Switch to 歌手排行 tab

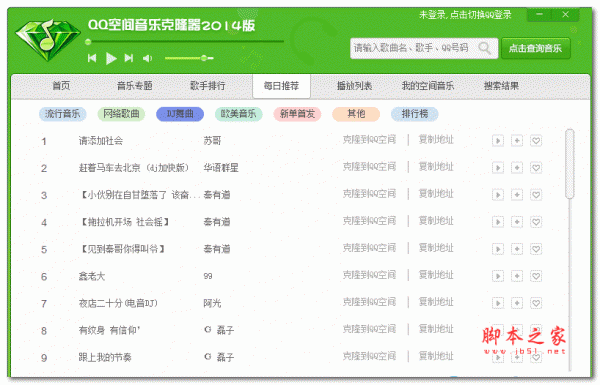[208, 86]
